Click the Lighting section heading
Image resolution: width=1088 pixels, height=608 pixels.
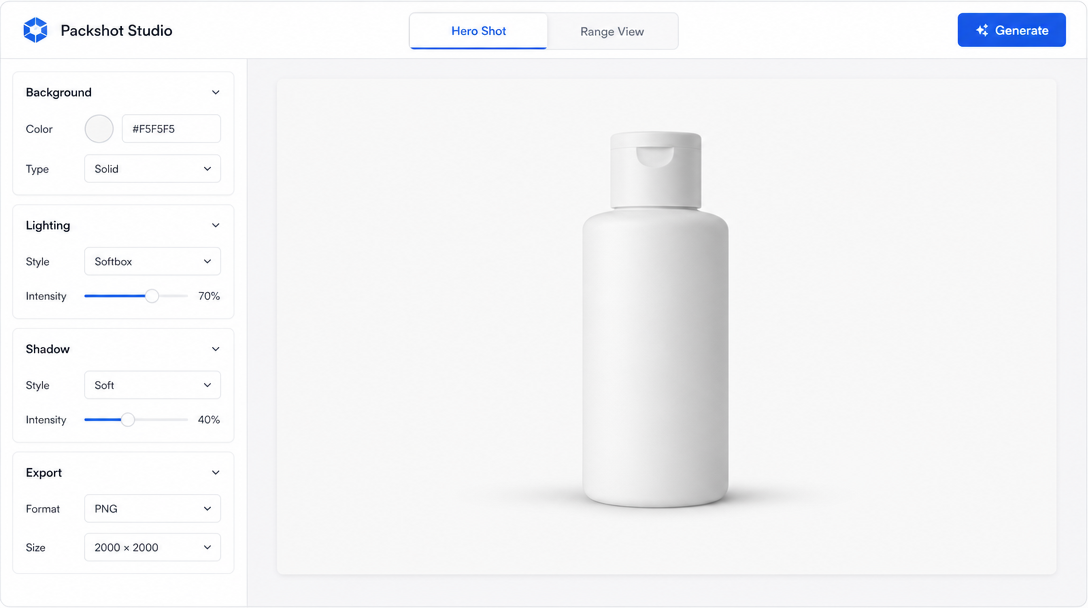tap(48, 226)
